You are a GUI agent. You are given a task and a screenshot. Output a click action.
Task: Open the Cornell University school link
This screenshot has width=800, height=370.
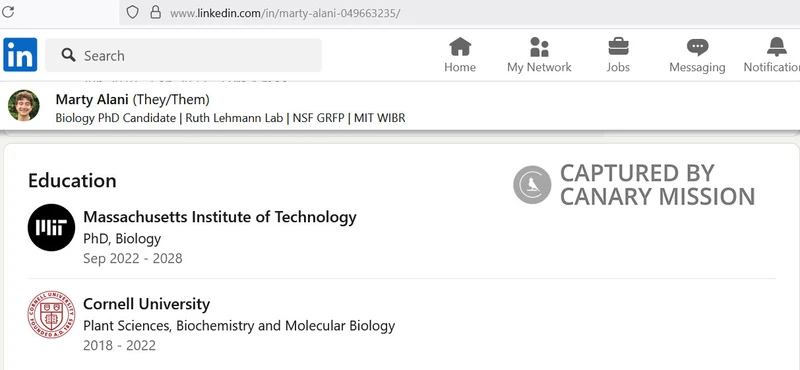[146, 304]
